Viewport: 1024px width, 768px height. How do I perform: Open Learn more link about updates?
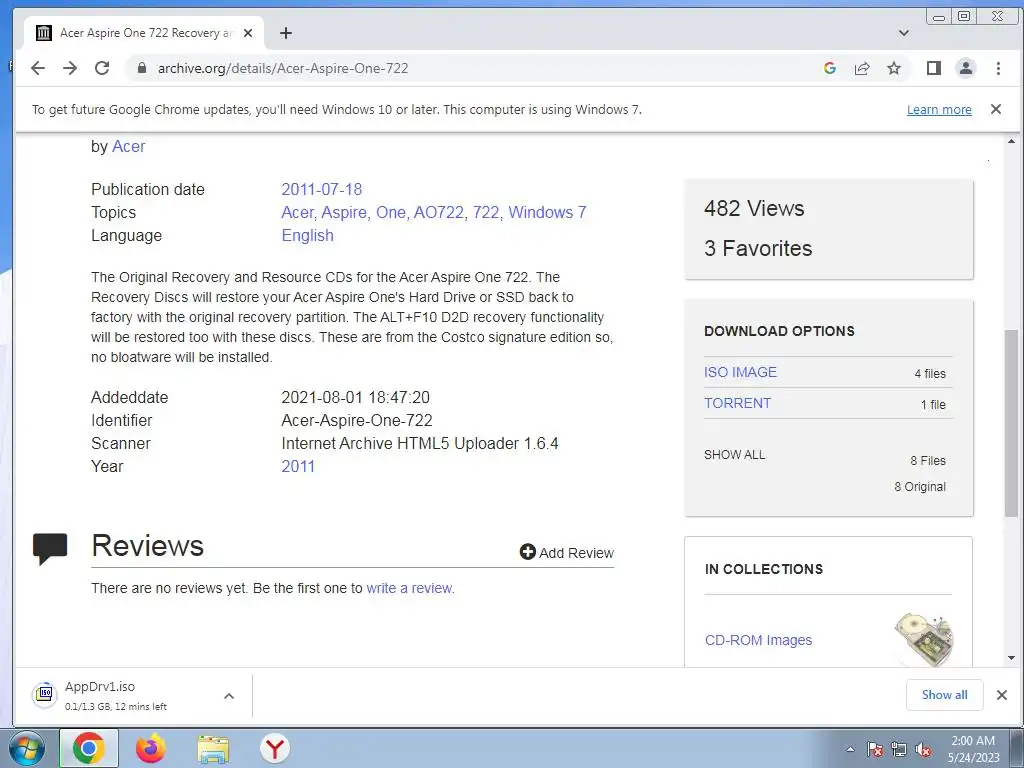pyautogui.click(x=939, y=110)
